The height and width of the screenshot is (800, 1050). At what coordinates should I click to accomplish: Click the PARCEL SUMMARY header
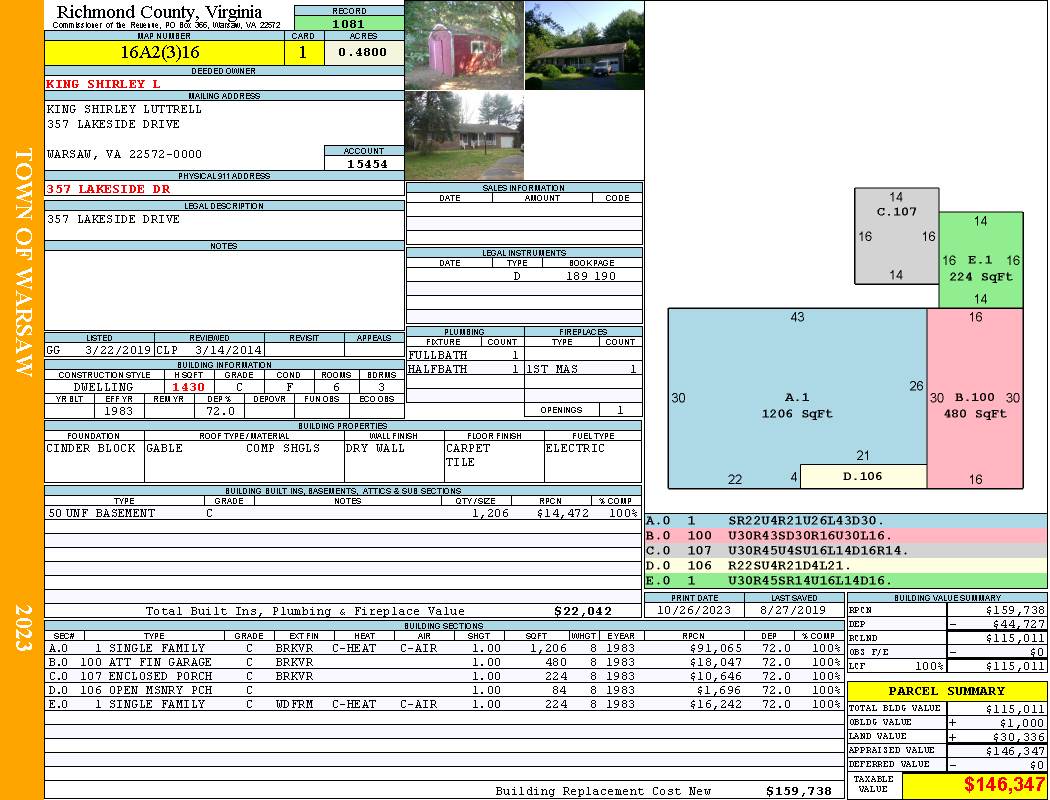coord(947,691)
